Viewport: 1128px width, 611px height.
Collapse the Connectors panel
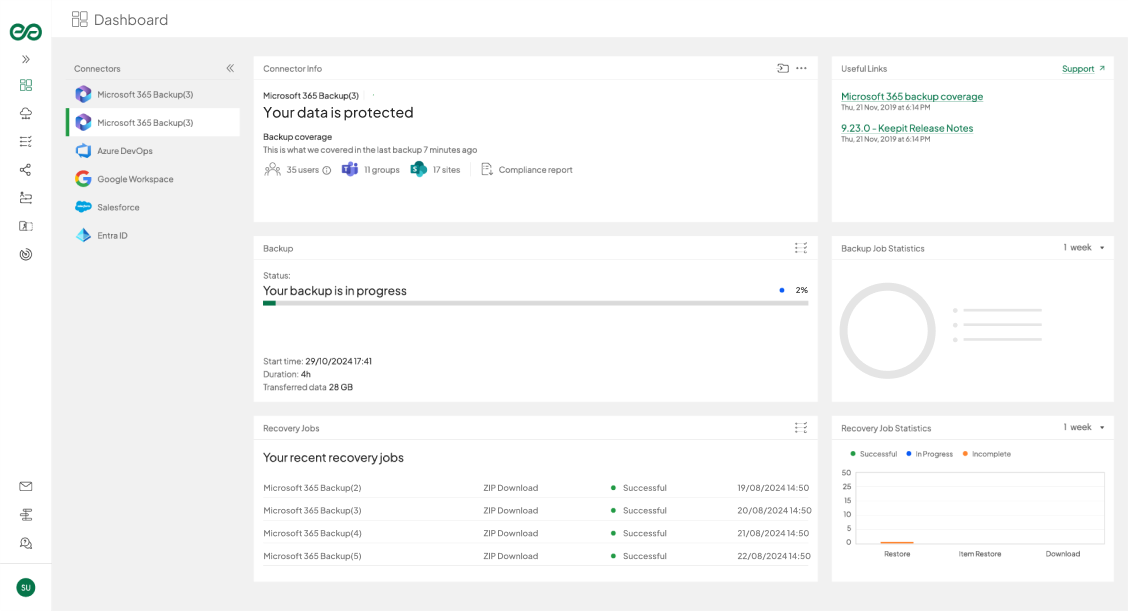230,68
